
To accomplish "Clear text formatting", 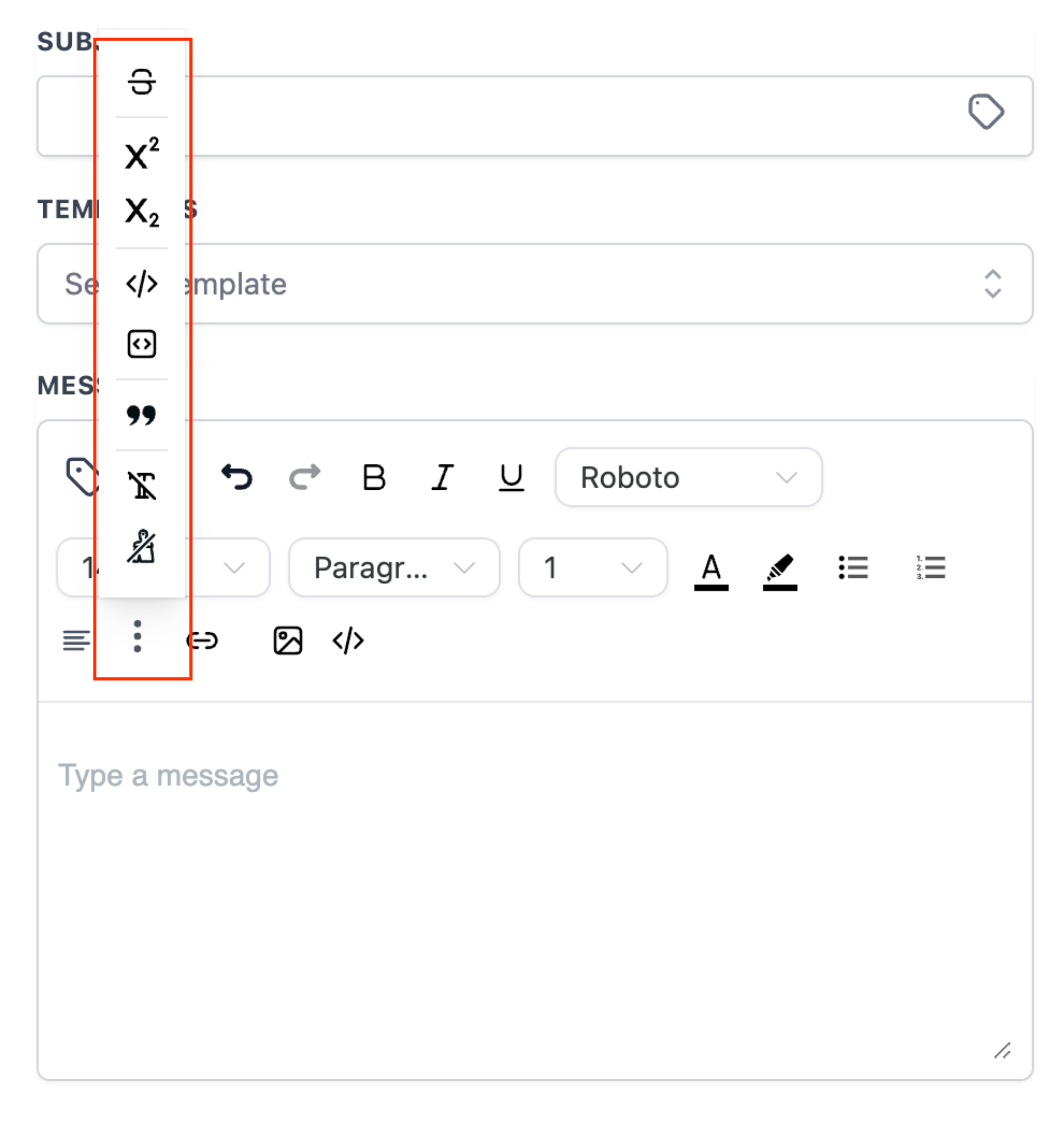I will (141, 486).
